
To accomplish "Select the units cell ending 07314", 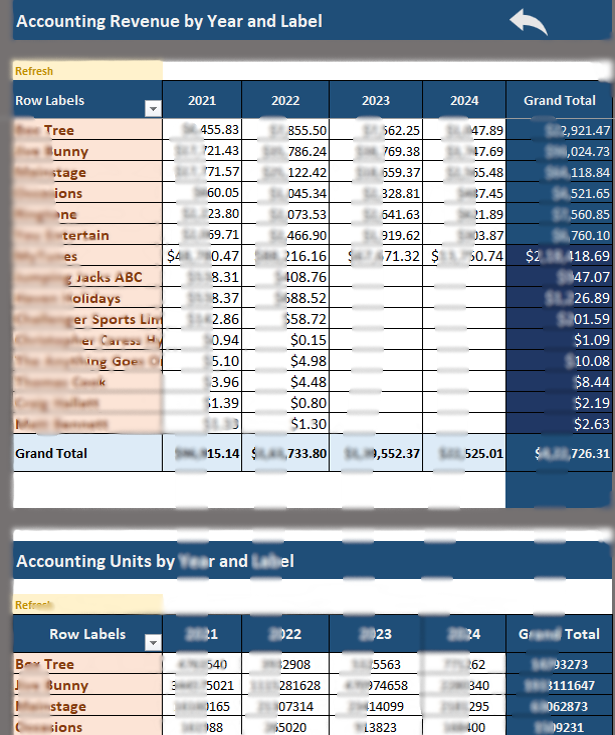I will 285,706.
